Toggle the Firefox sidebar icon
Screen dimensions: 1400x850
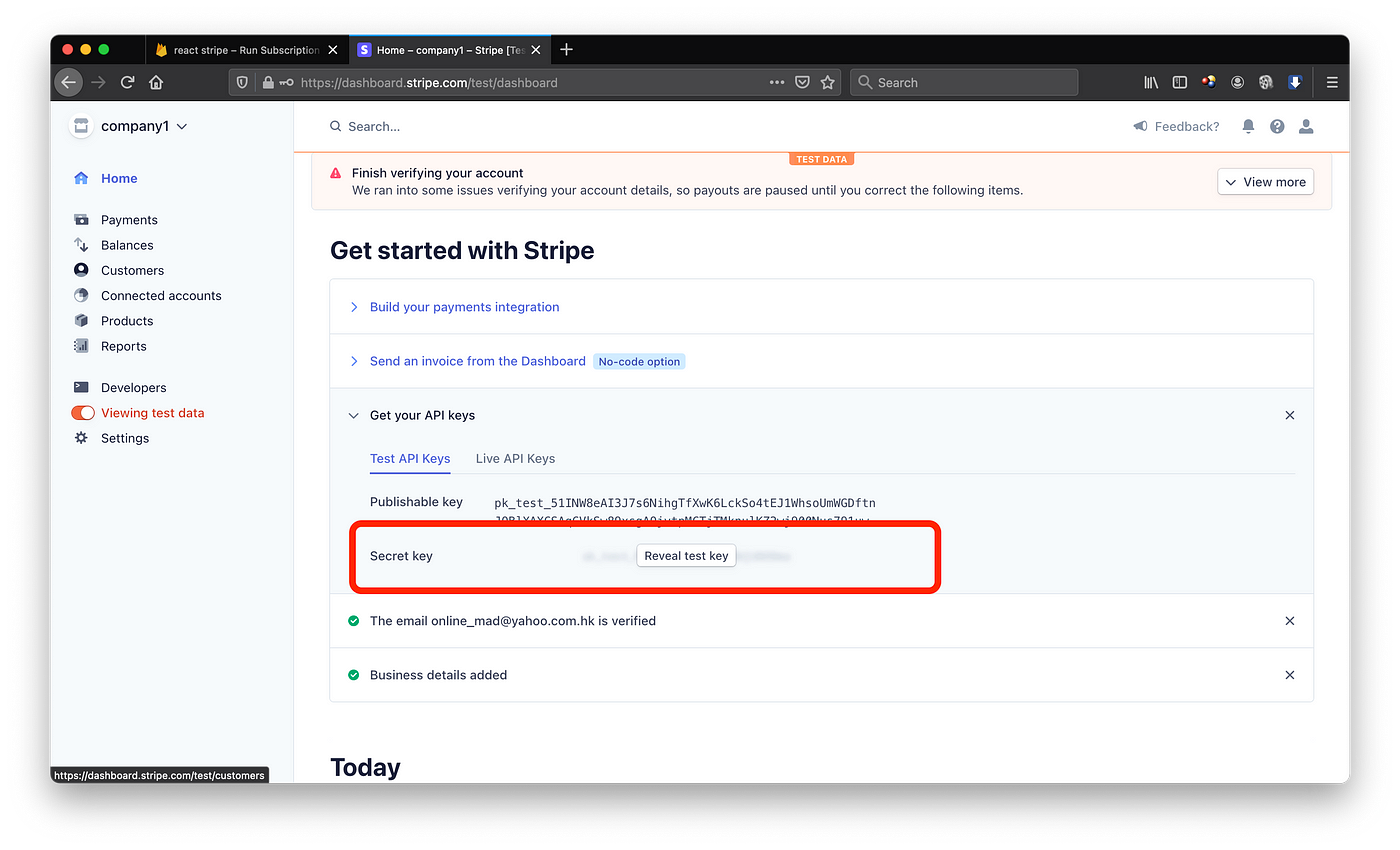tap(1180, 82)
